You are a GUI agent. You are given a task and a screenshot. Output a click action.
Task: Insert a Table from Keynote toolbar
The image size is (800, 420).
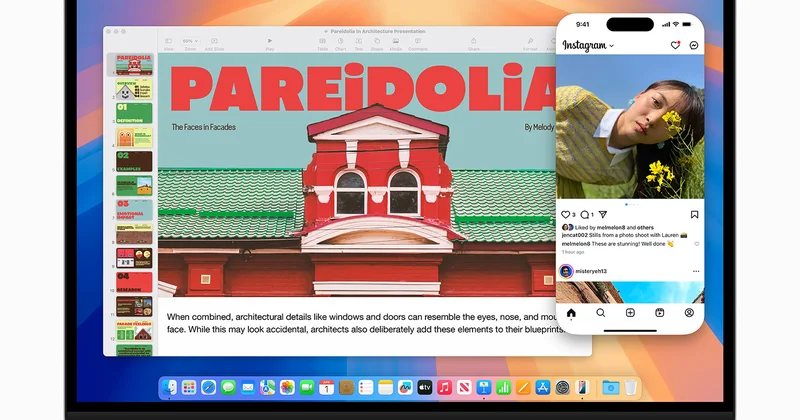point(322,43)
